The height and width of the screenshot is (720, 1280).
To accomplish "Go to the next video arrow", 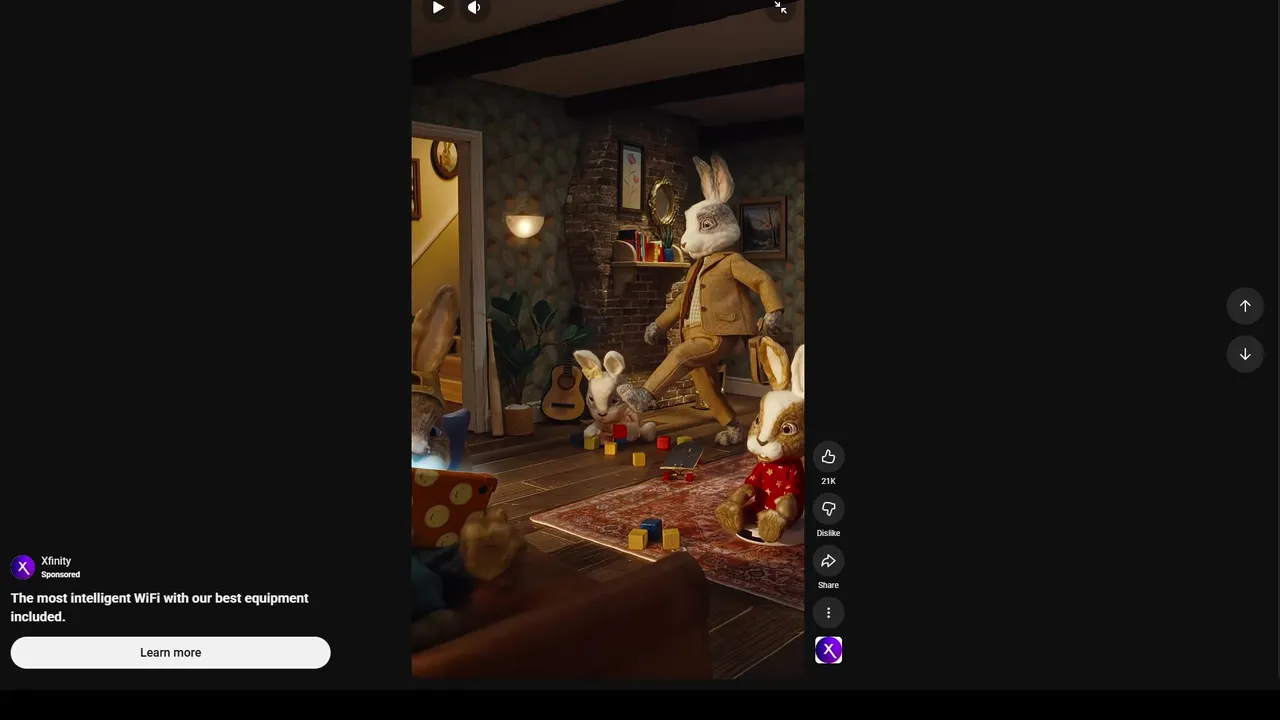I will click(x=1245, y=354).
